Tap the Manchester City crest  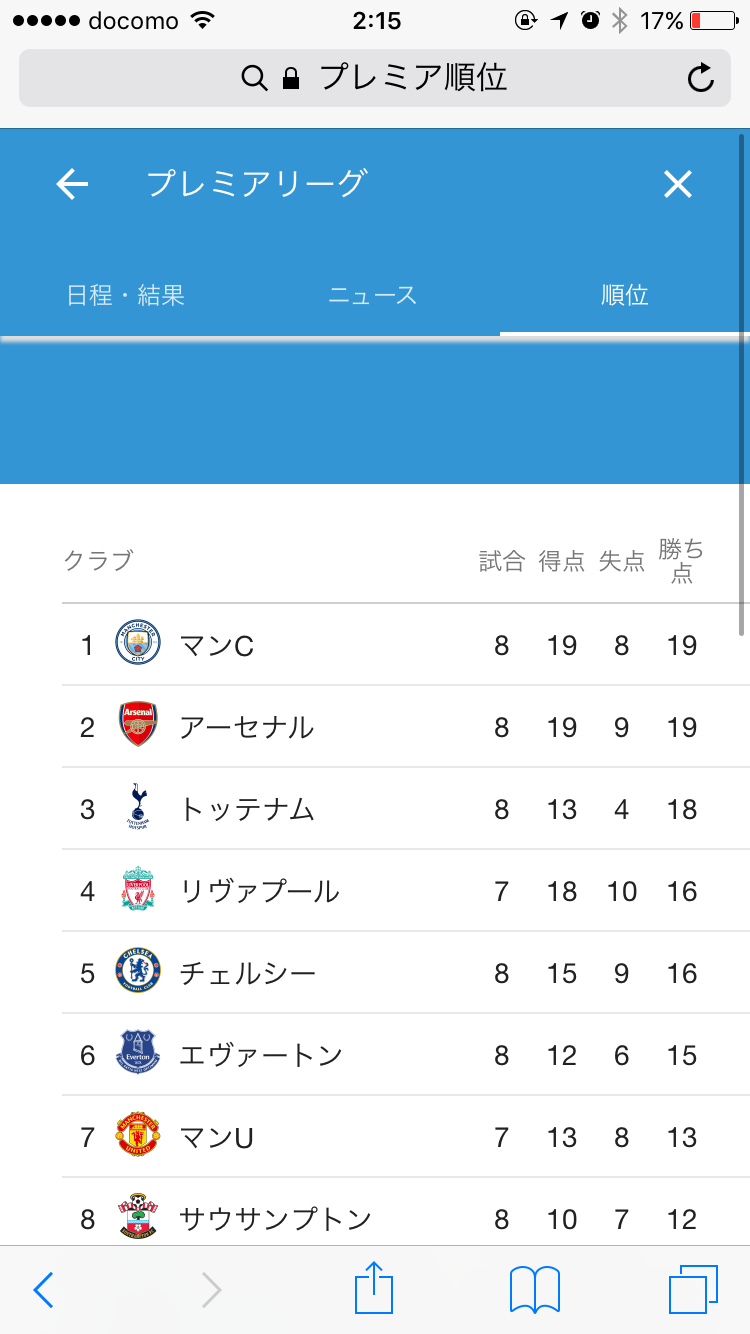[x=137, y=645]
